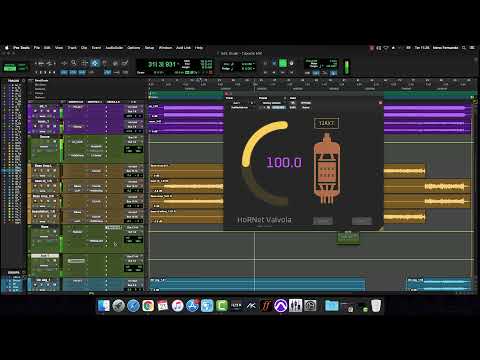Open the blue folder in the Dock

[331, 305]
